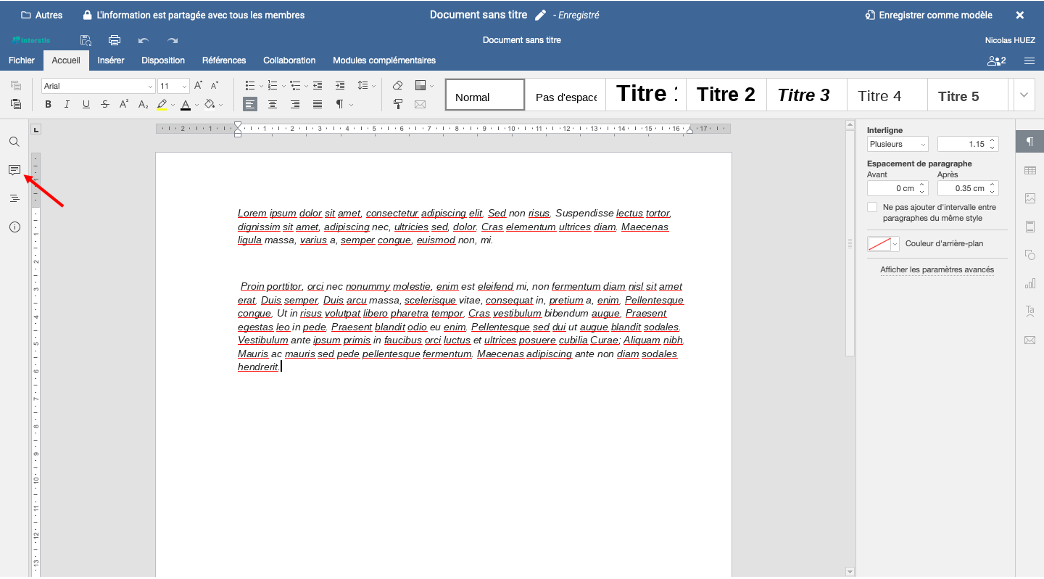Click Enregistrer comme modèle
Image resolution: width=1044 pixels, height=579 pixels.
929,15
